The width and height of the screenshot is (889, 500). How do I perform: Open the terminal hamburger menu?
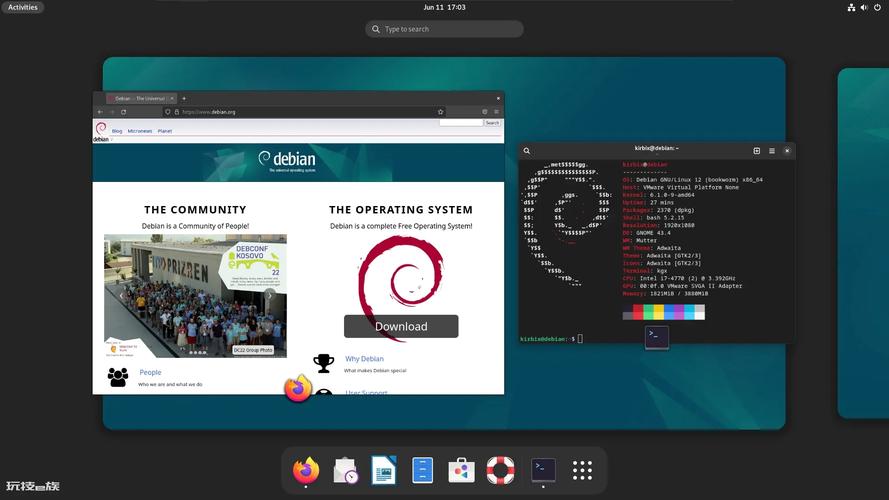(772, 151)
